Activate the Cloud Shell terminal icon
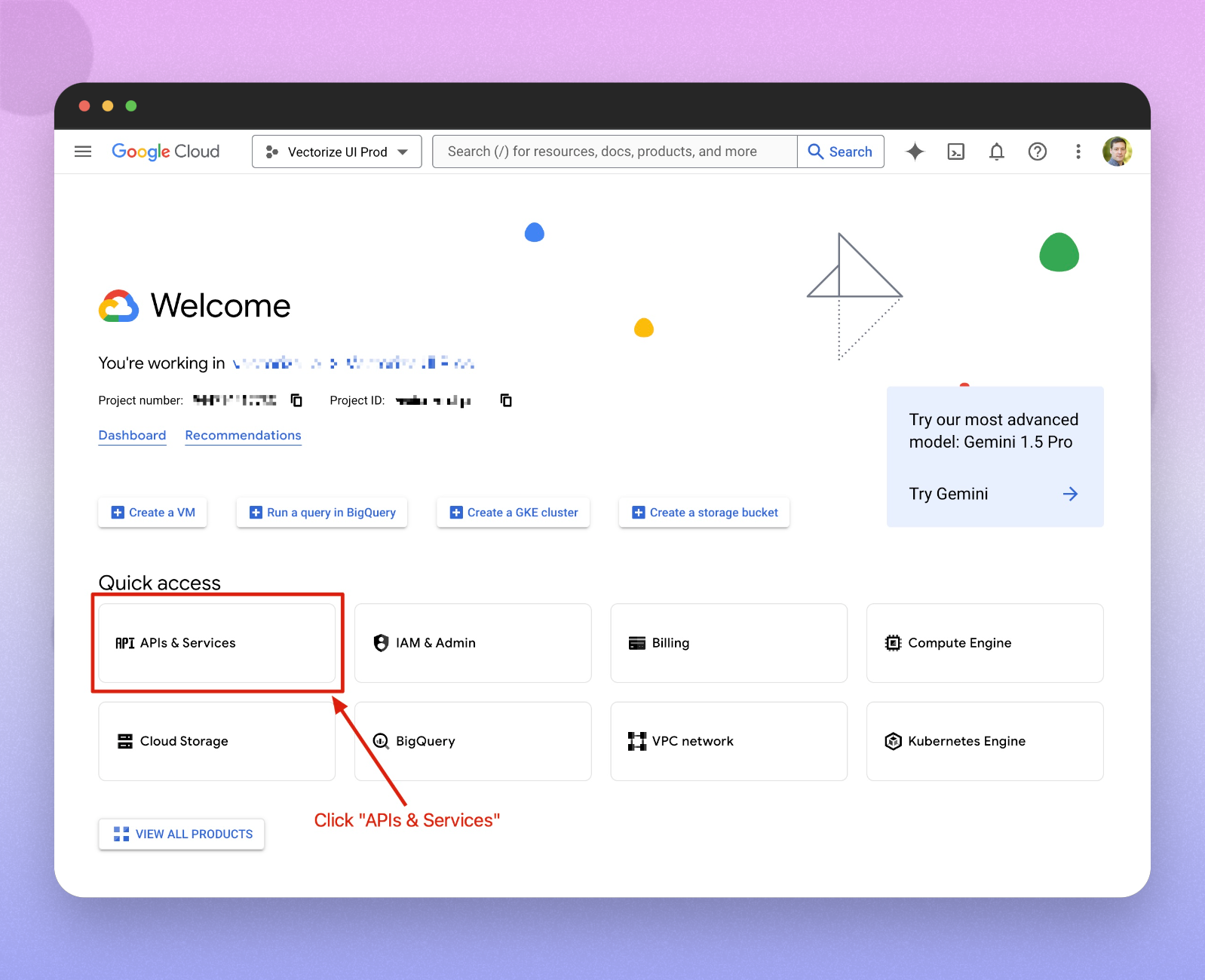 point(955,152)
